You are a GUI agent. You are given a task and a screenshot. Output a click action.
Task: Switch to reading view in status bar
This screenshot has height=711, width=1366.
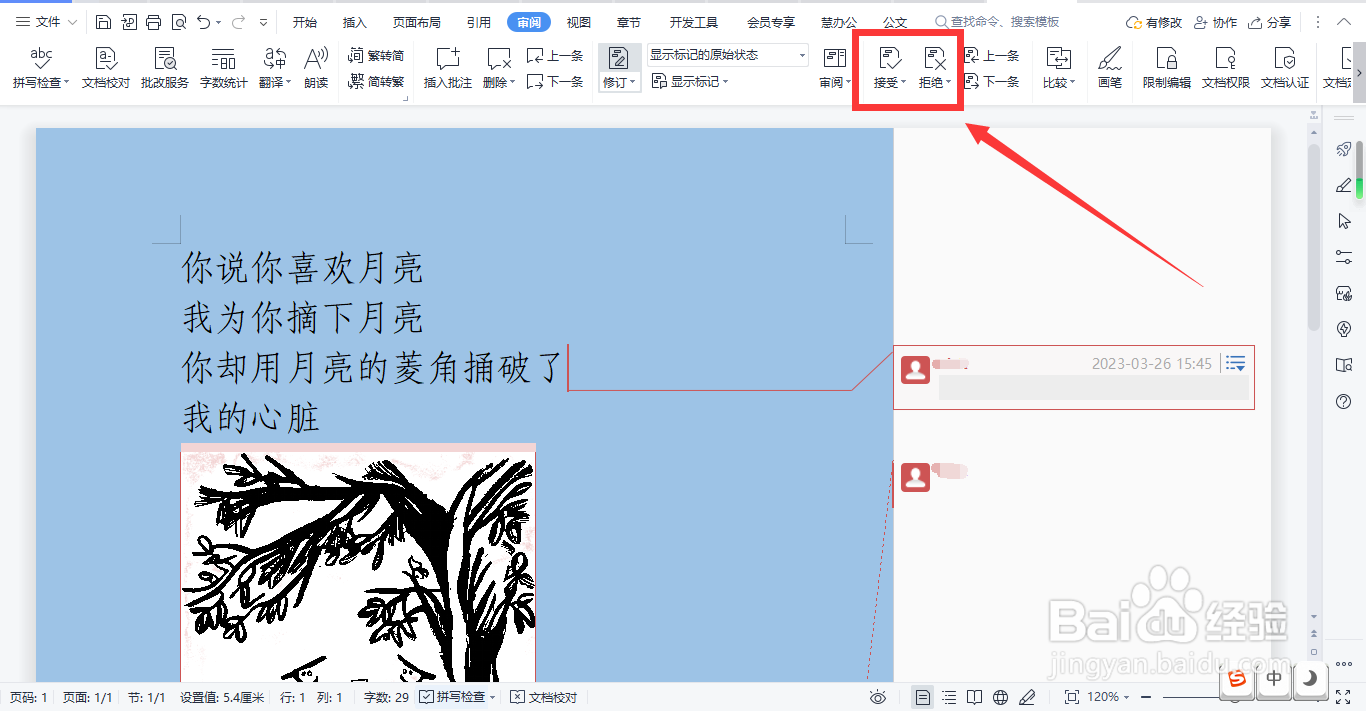(x=975, y=697)
